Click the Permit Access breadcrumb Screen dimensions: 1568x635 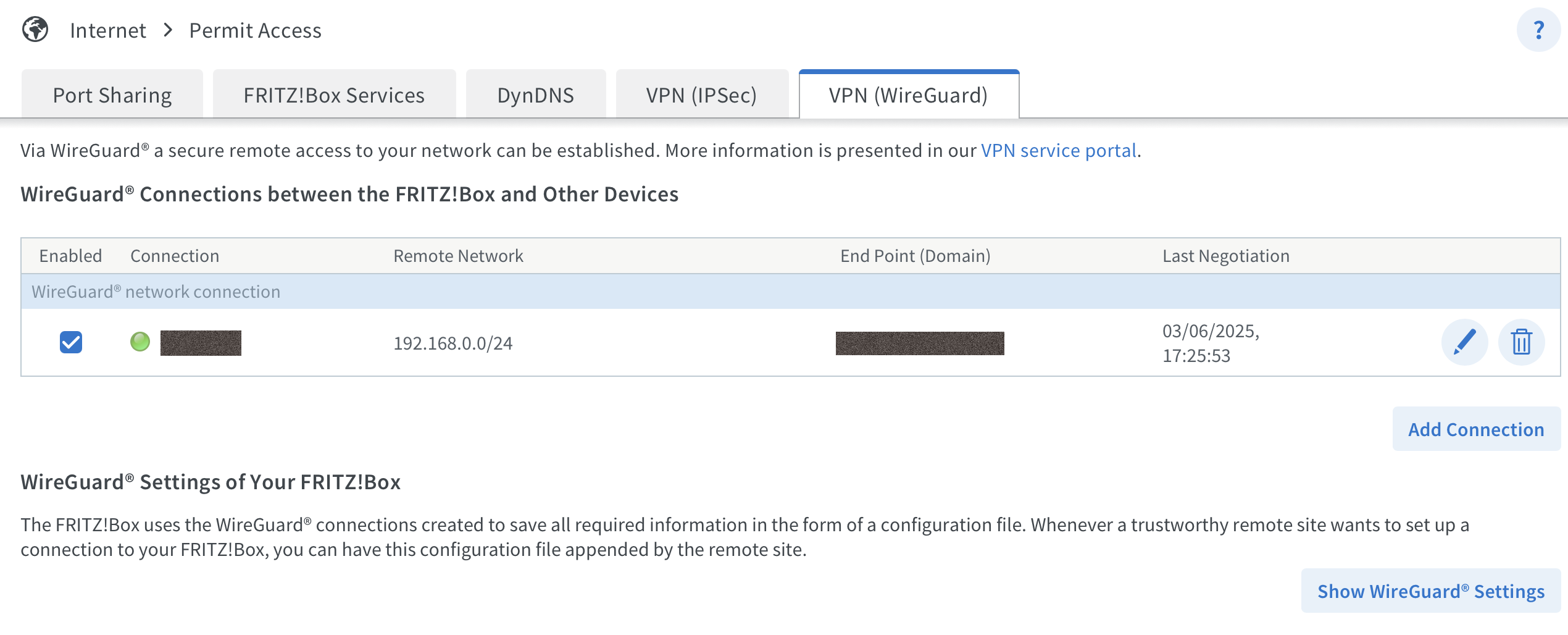click(255, 30)
